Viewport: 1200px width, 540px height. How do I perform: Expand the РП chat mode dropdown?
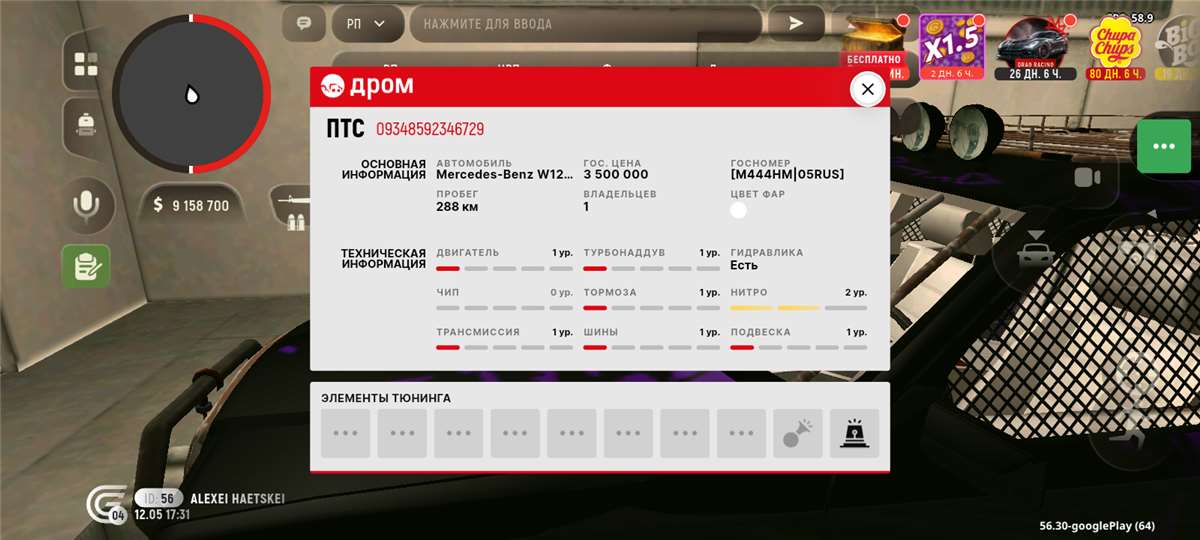(x=367, y=23)
